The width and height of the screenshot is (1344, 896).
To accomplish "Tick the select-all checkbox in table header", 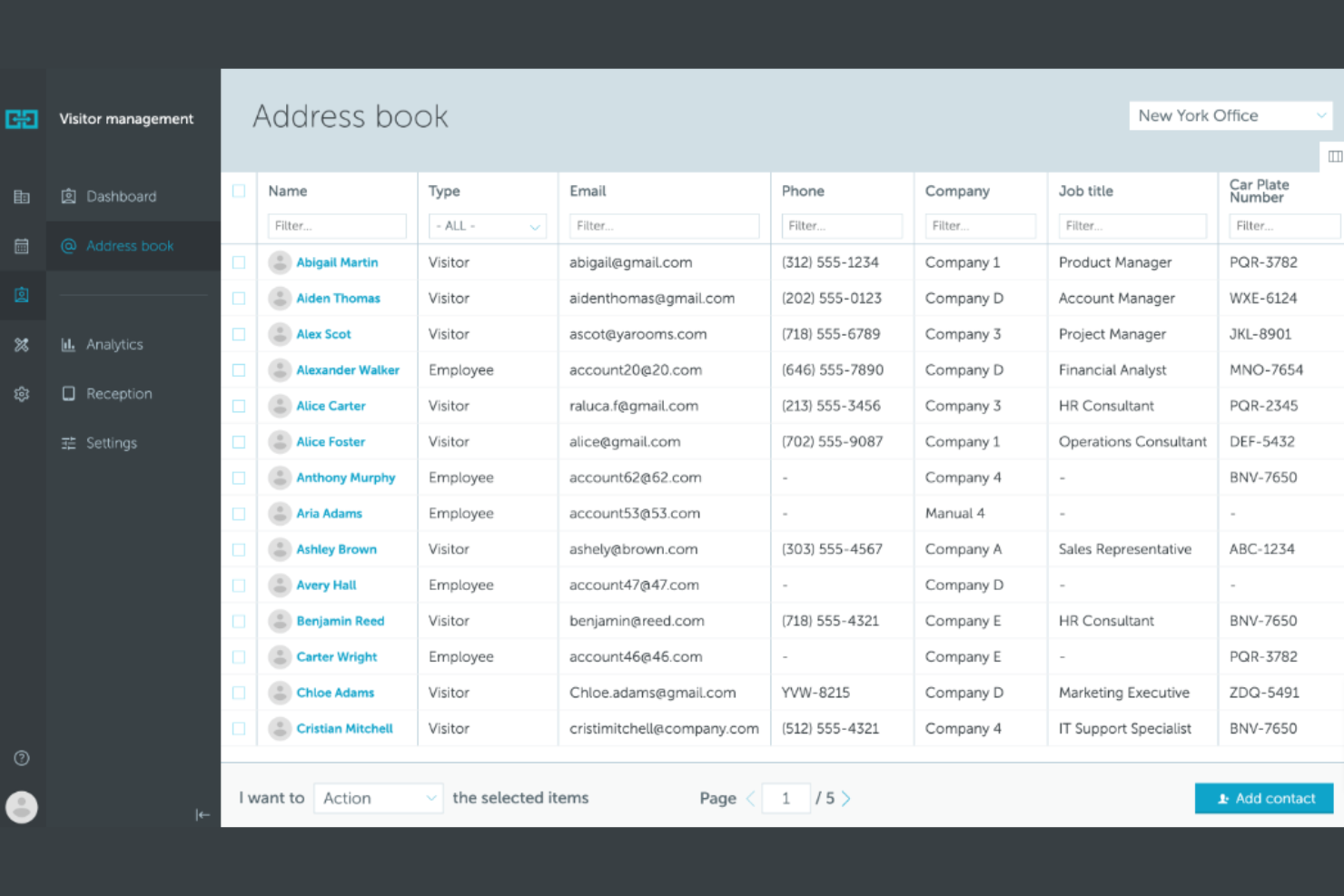I will pyautogui.click(x=239, y=191).
